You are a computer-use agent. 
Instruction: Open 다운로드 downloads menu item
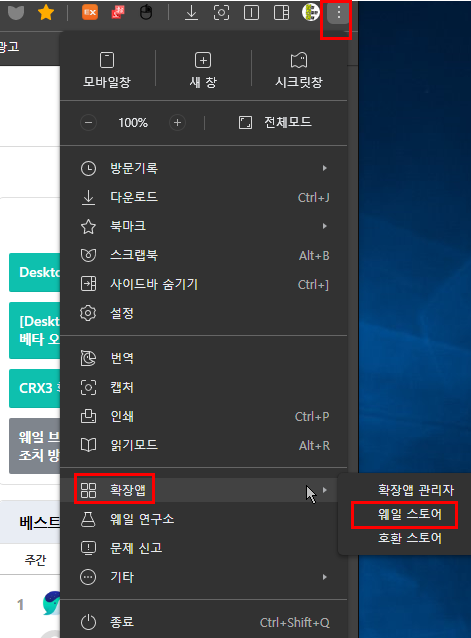coord(203,197)
